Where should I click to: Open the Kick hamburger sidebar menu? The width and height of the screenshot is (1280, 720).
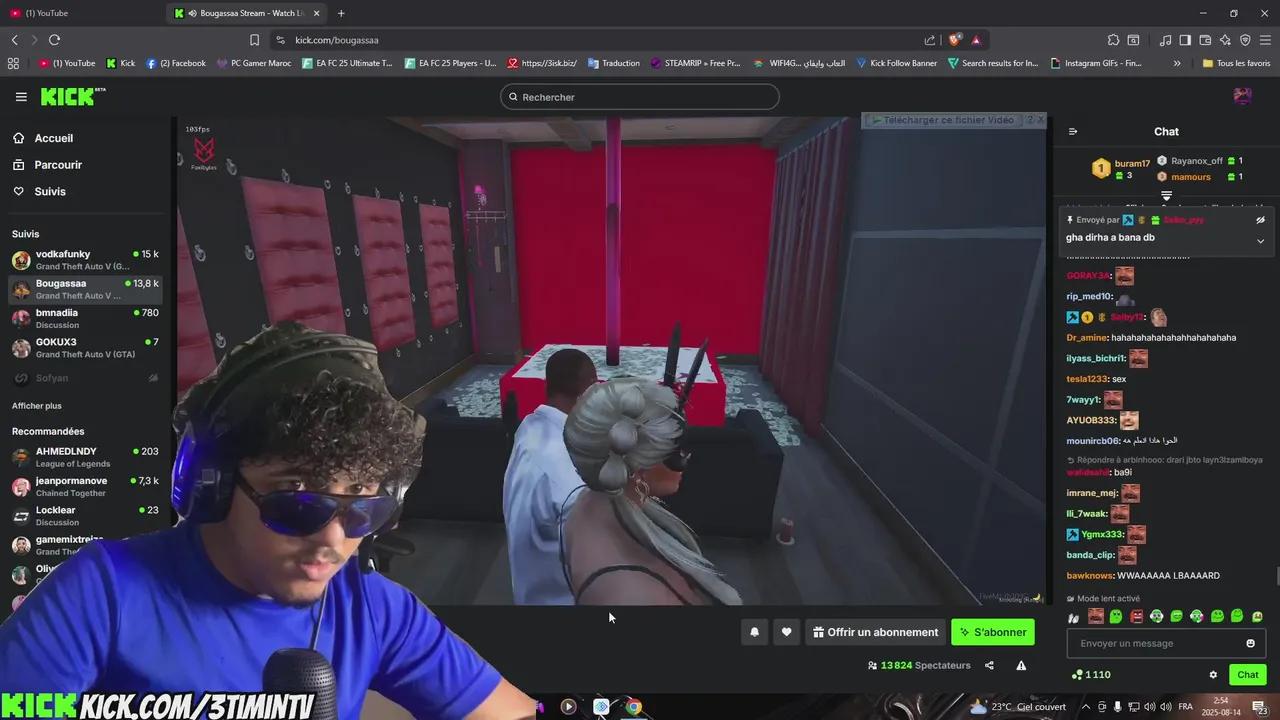tap(21, 97)
